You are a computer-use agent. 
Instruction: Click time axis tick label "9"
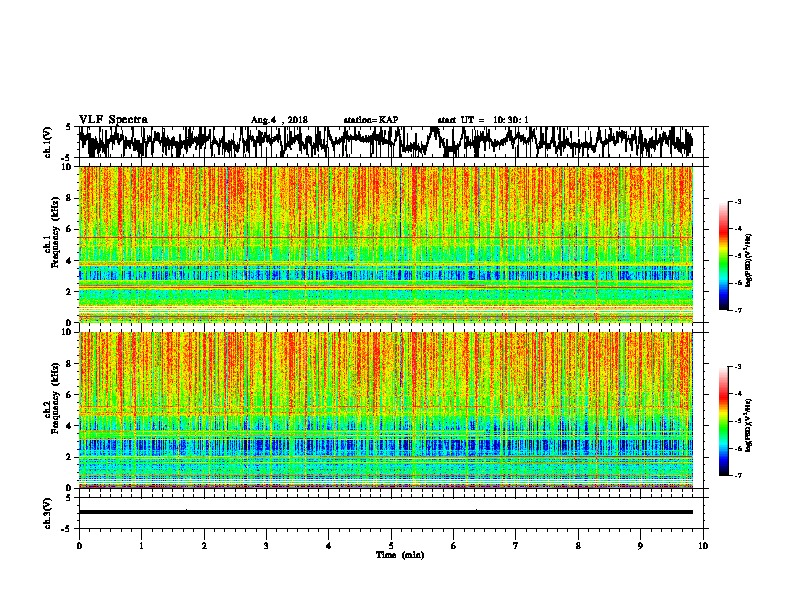(640, 546)
